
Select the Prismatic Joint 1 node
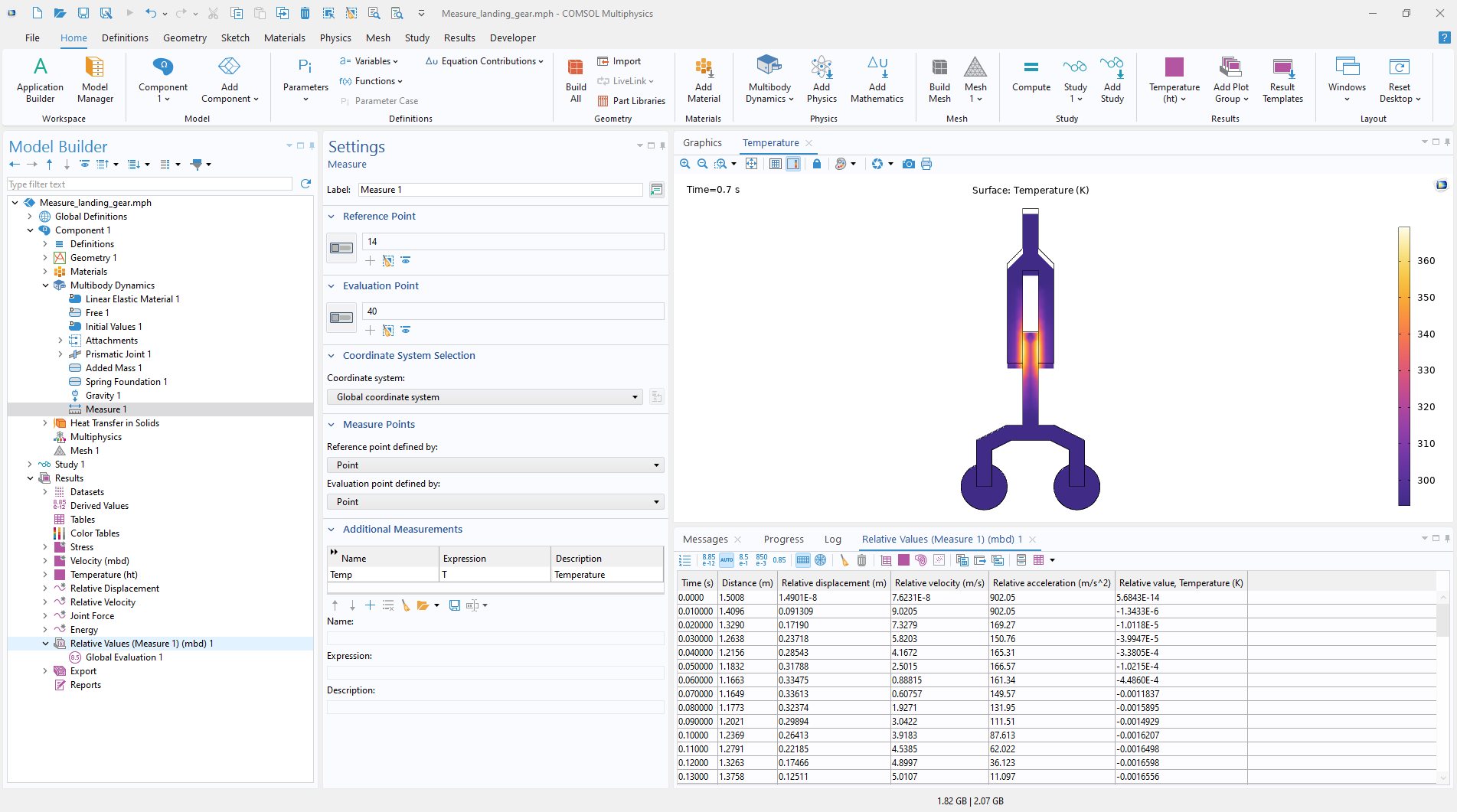[118, 354]
